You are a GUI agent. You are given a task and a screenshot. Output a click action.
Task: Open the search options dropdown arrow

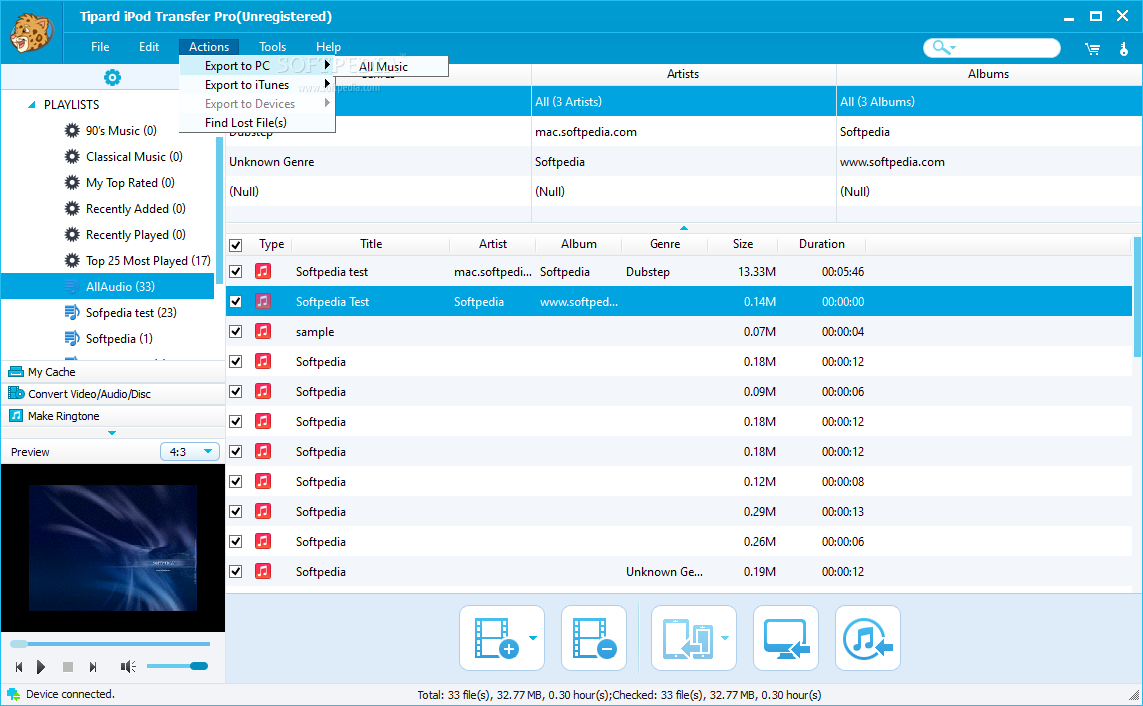(953, 48)
